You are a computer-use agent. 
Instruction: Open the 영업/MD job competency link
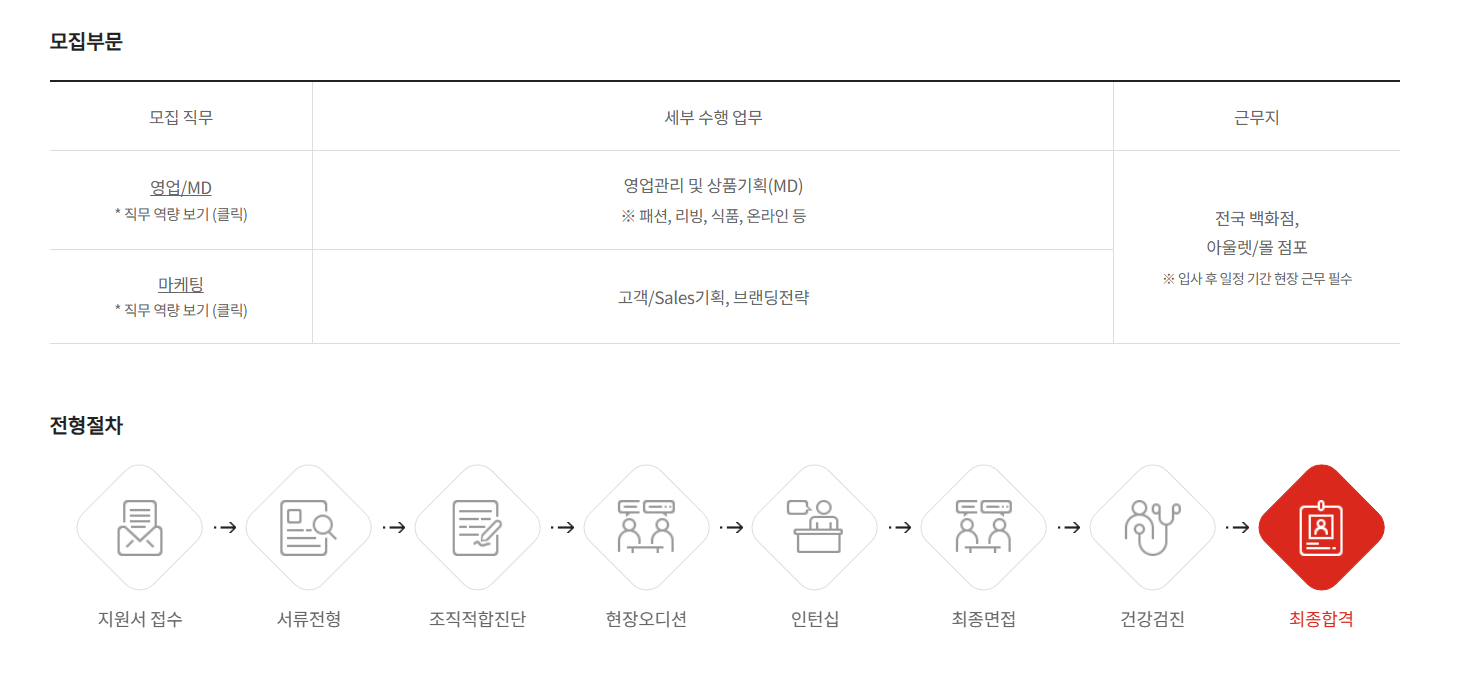(x=181, y=188)
